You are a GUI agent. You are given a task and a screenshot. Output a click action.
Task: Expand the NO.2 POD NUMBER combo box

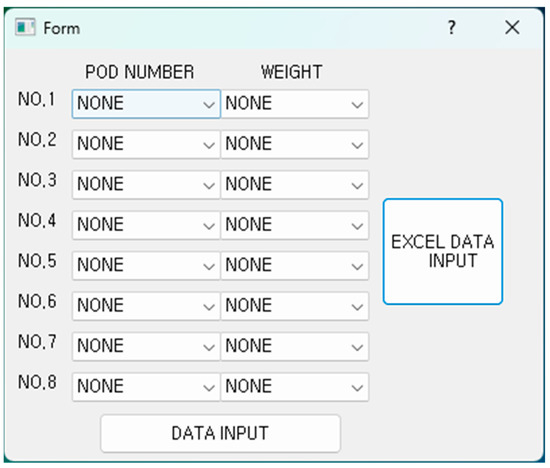tap(146, 144)
